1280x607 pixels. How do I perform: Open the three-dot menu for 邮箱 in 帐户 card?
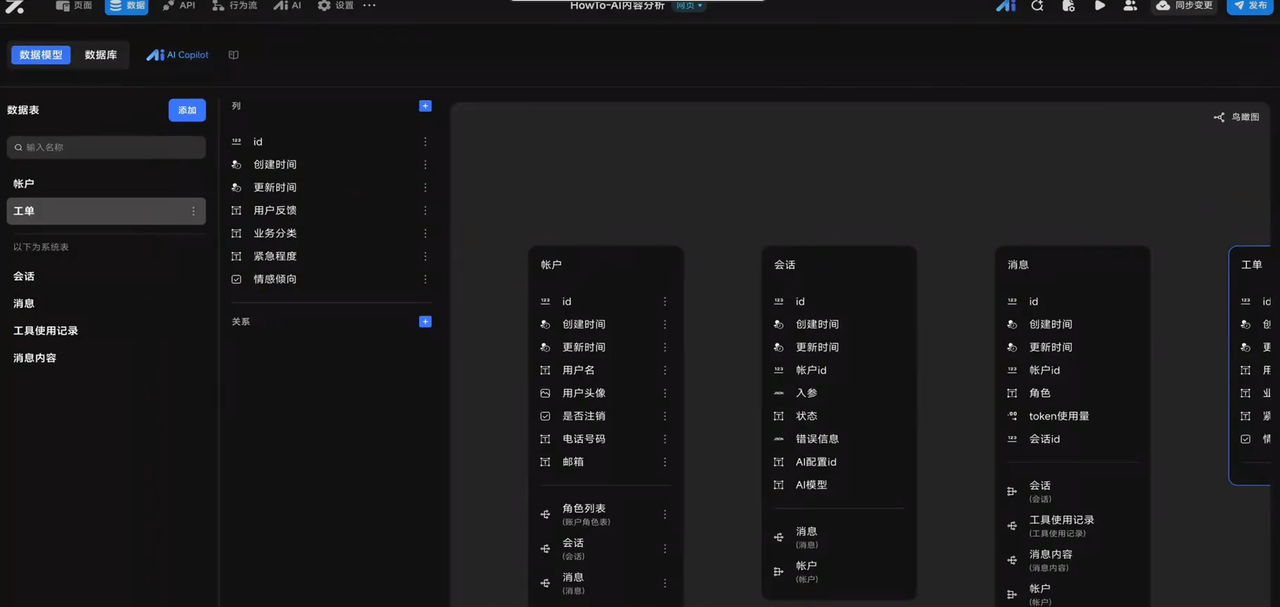point(665,462)
